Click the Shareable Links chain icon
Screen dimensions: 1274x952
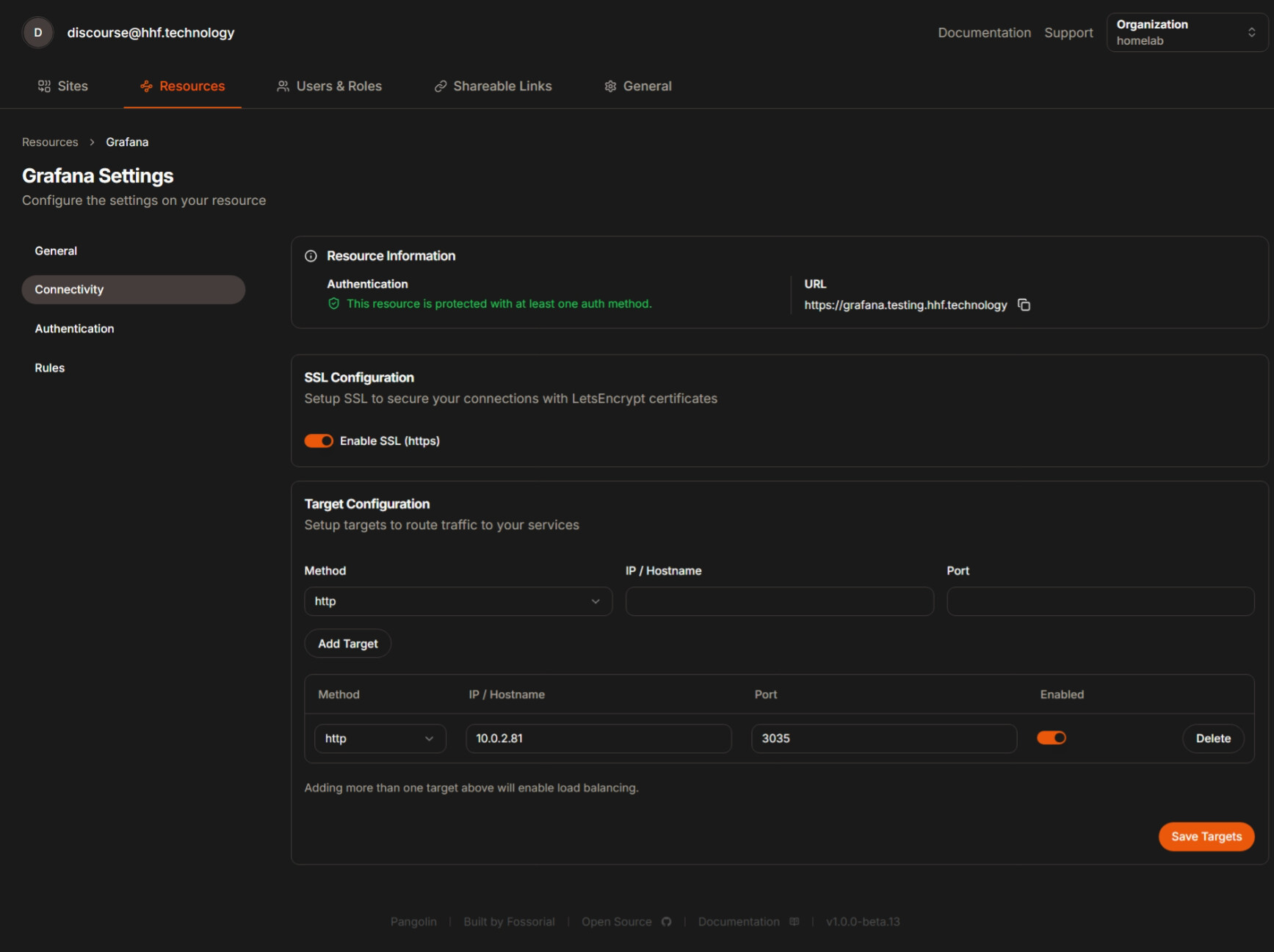[x=441, y=86]
